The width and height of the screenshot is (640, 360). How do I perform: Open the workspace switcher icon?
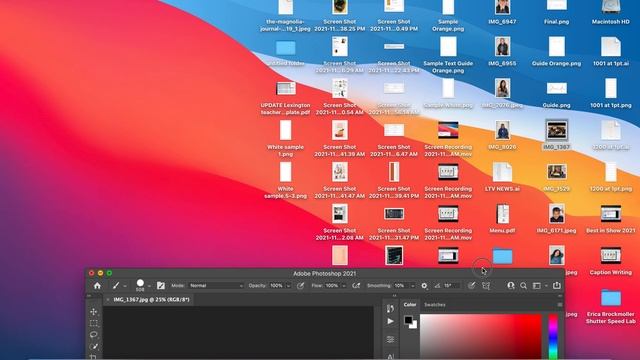point(537,286)
